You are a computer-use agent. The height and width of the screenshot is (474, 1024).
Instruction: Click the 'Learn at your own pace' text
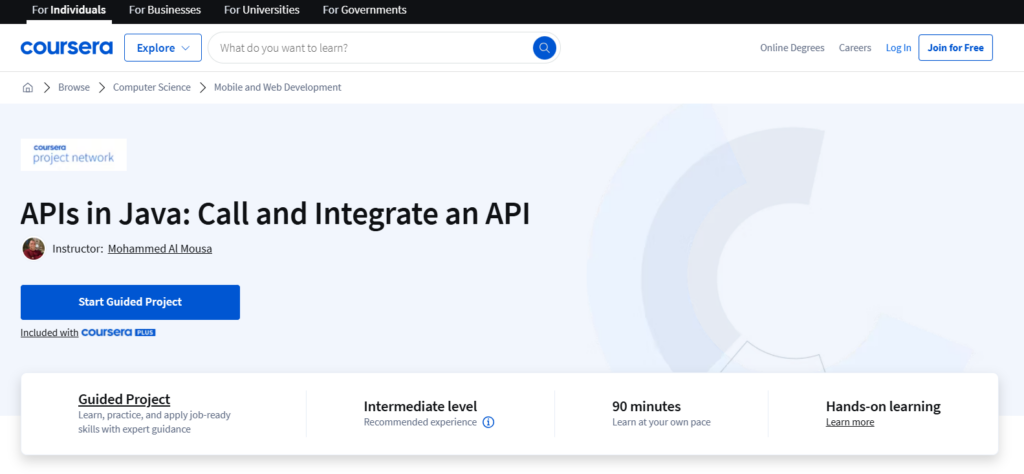661,422
